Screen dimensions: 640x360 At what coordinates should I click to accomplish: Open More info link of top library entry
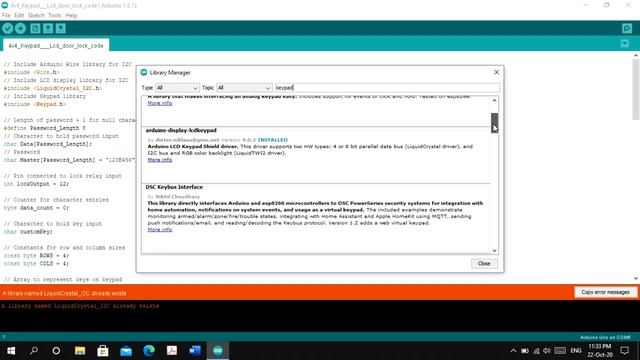pos(160,103)
